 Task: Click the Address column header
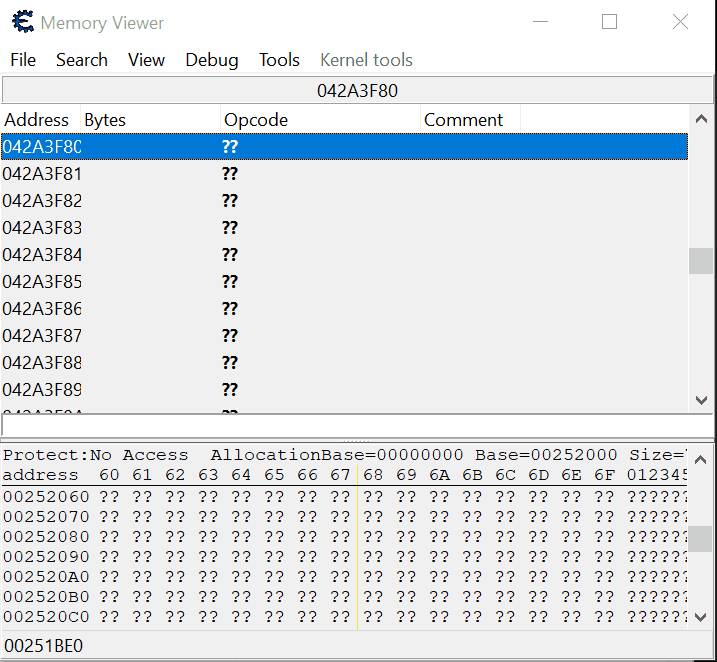pos(37,120)
